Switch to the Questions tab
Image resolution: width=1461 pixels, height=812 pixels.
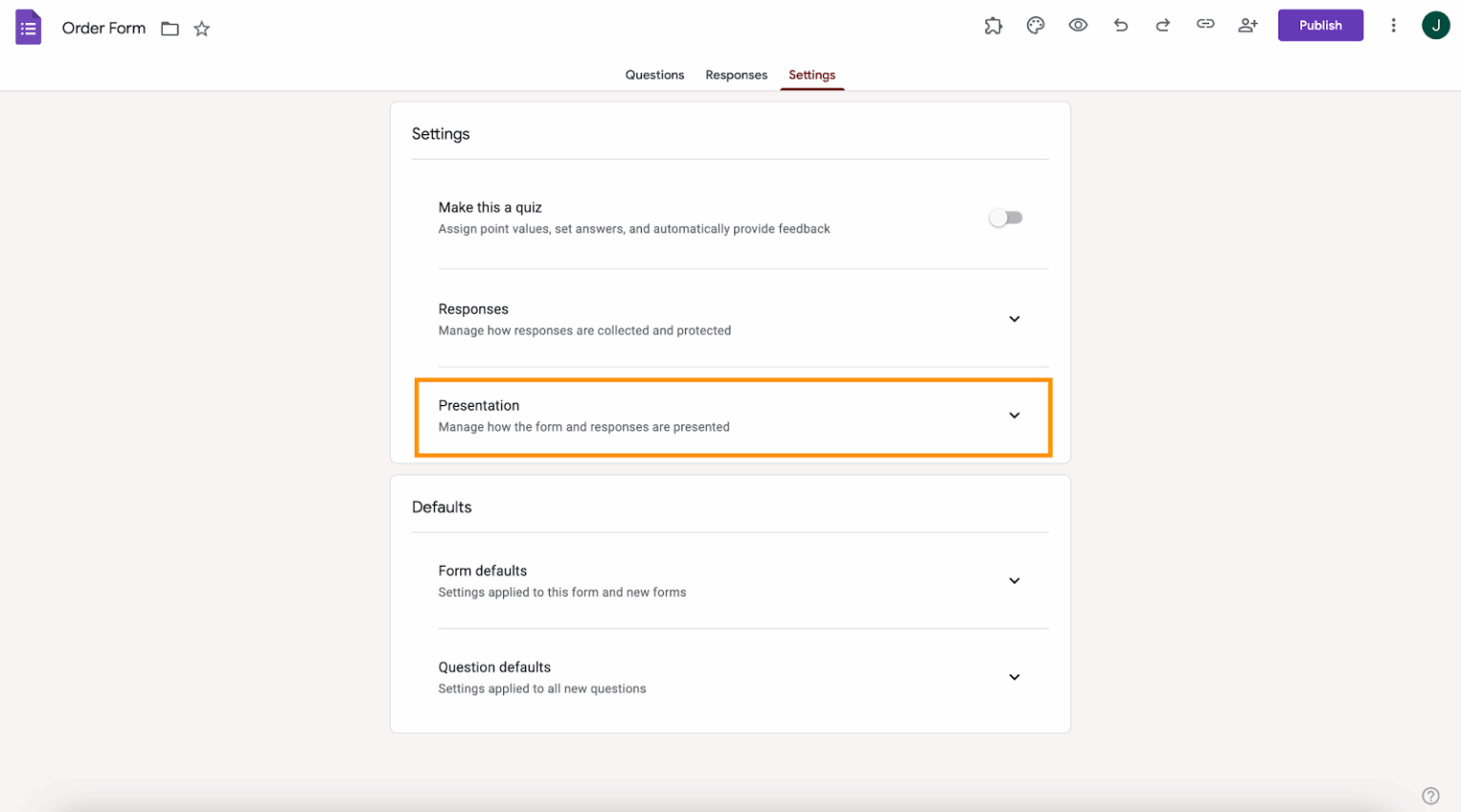[653, 74]
